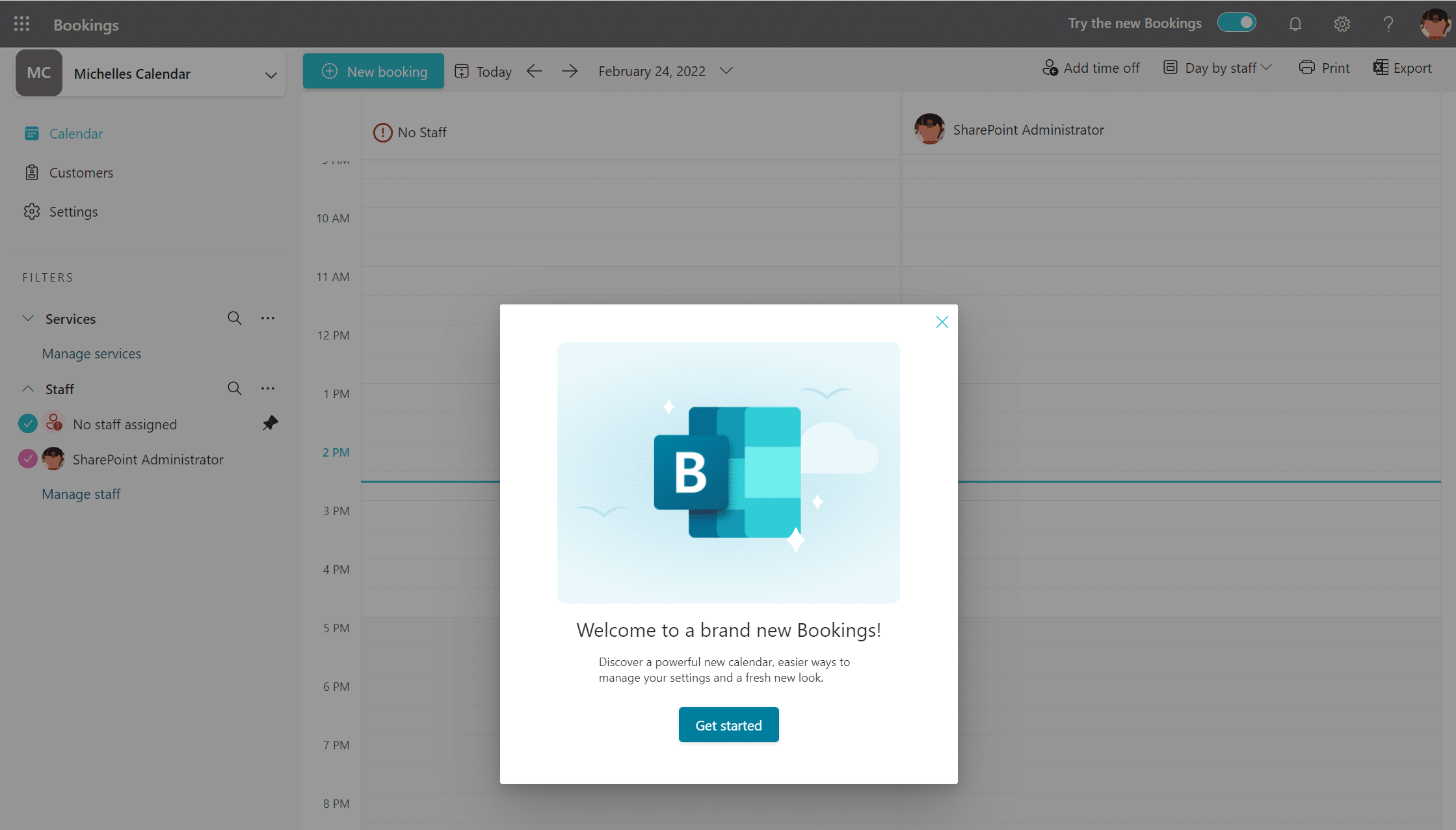Open the settings gear in top bar

[1342, 24]
